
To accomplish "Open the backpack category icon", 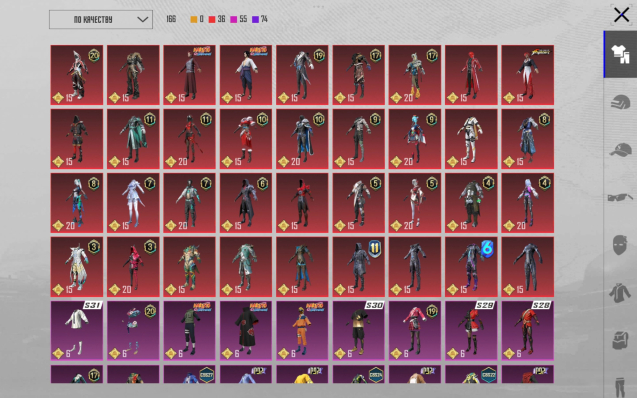I will point(620,340).
